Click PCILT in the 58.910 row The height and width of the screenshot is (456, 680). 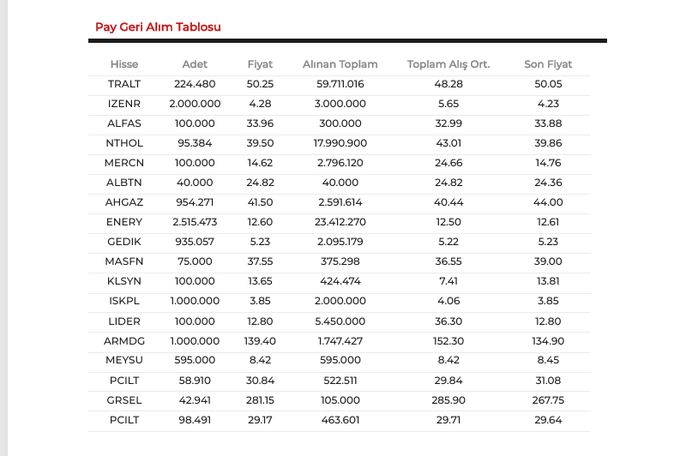click(124, 381)
